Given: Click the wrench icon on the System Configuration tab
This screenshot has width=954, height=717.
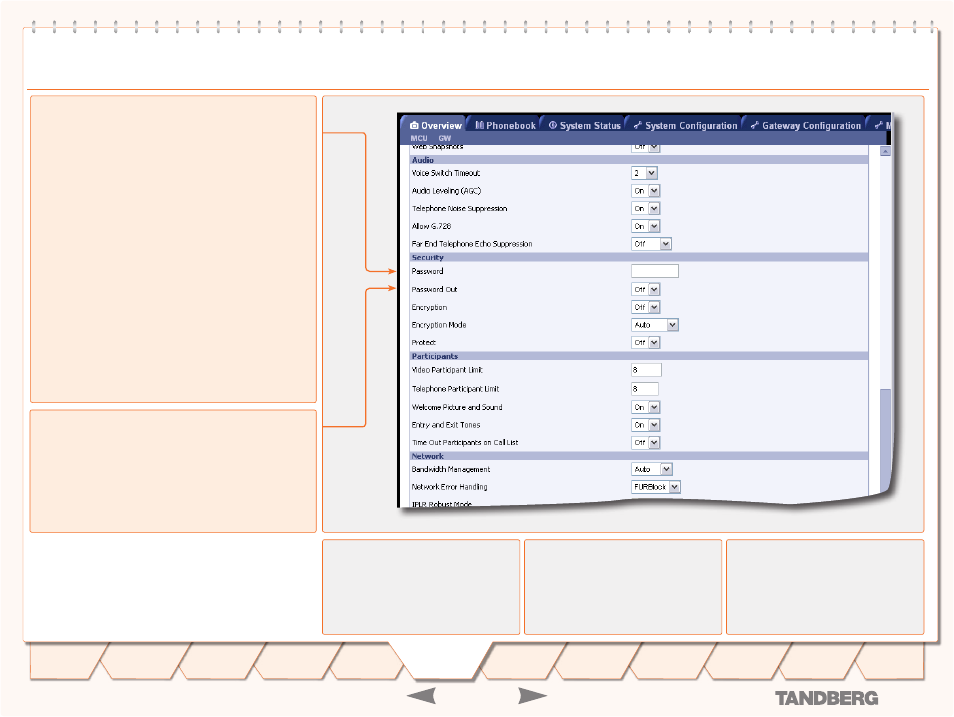Looking at the screenshot, I should point(638,125).
